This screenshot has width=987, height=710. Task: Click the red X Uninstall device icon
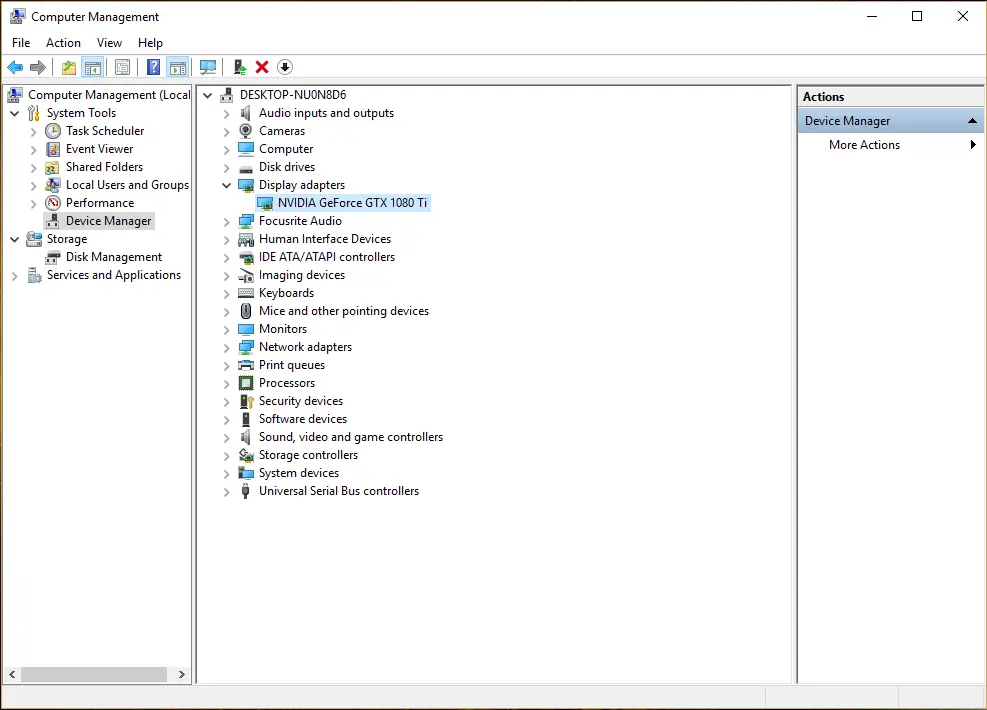click(262, 67)
